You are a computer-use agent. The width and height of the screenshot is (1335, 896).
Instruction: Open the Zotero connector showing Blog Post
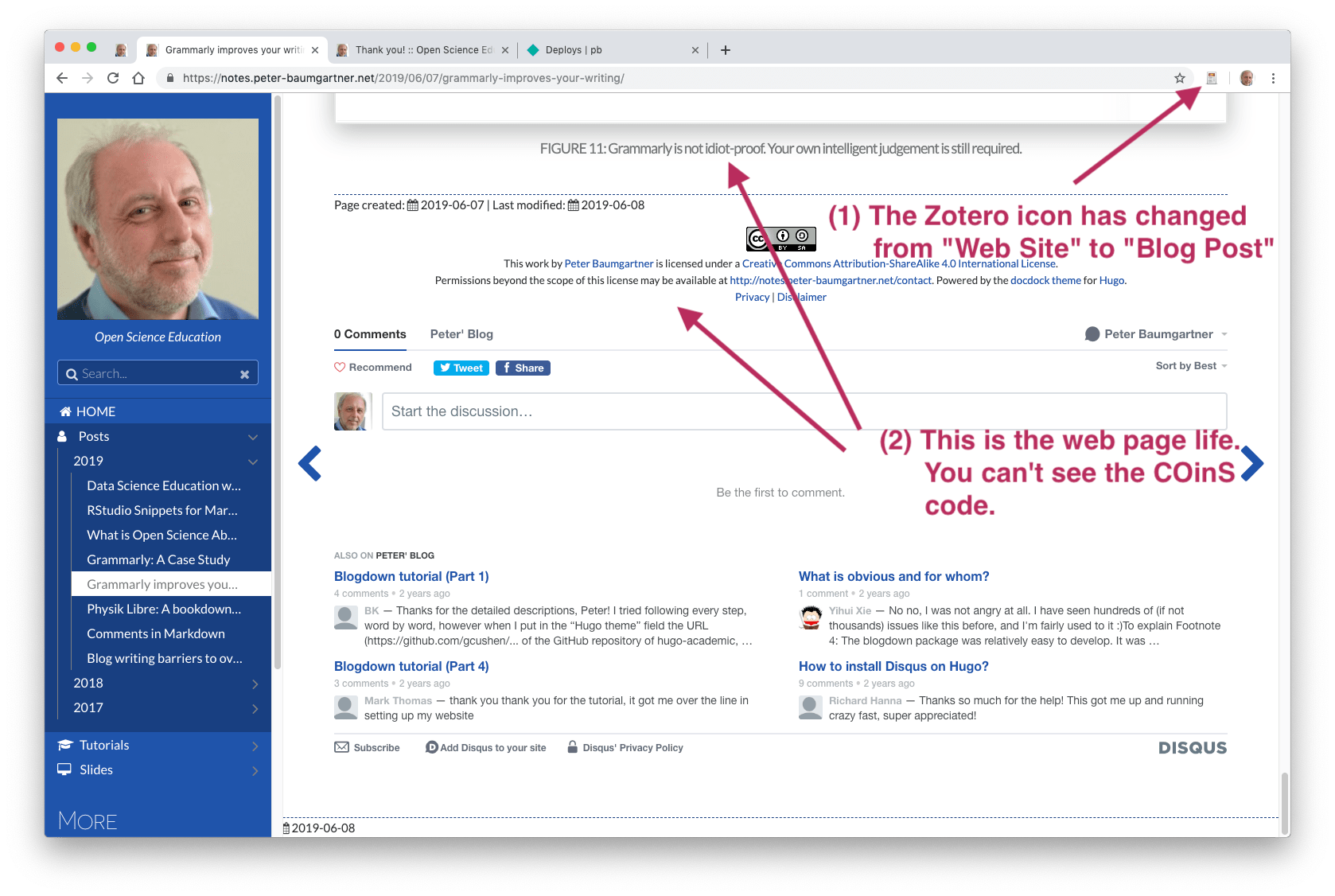tap(1212, 77)
